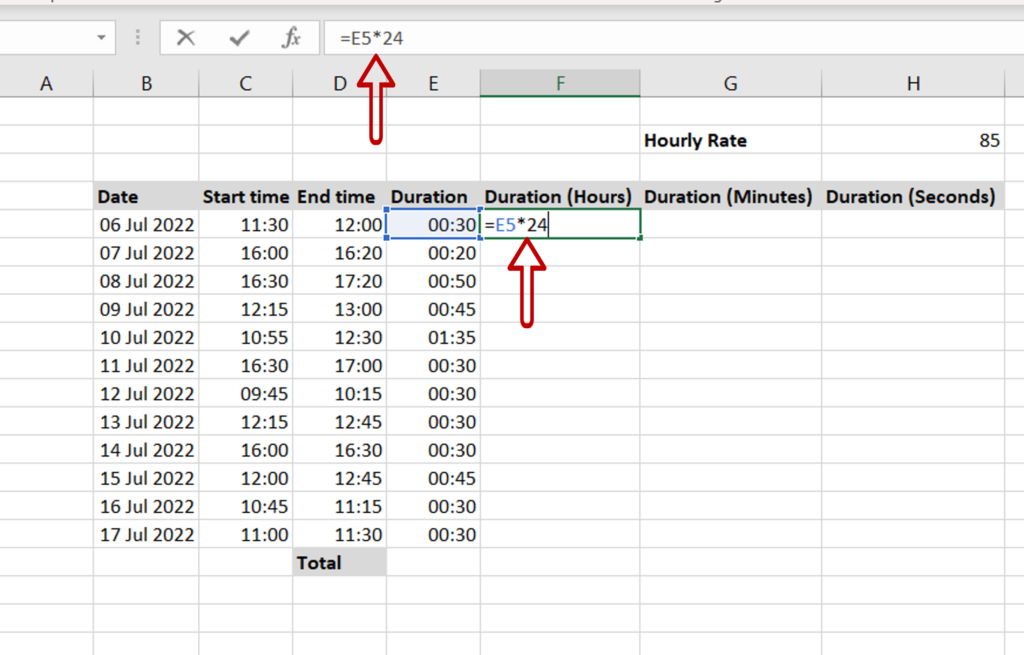Image resolution: width=1024 pixels, height=655 pixels.
Task: Select the 12 Jul 2022 date cell
Action: (146, 394)
